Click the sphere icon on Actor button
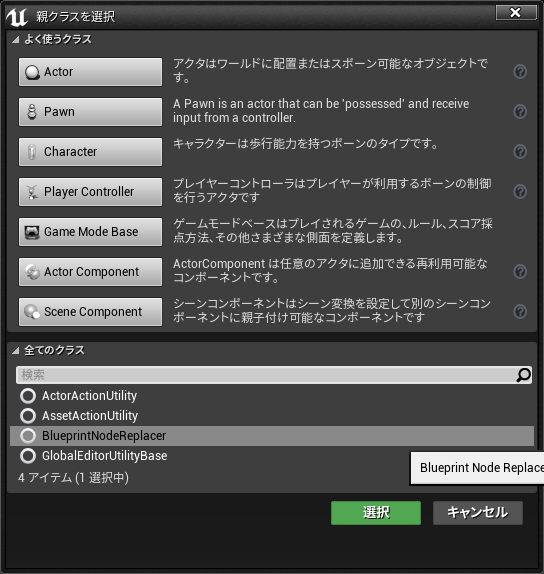 point(32,72)
